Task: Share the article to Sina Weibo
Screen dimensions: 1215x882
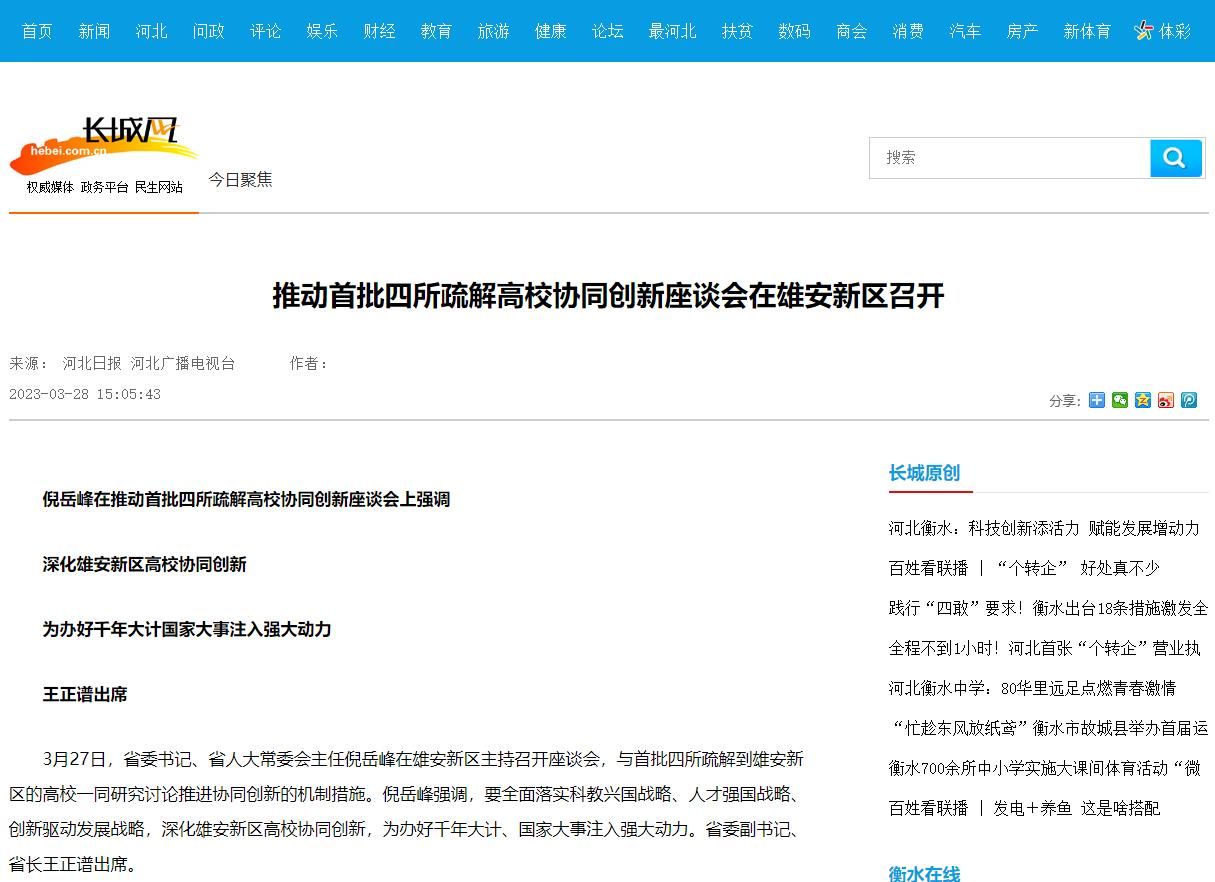Action: [1166, 400]
